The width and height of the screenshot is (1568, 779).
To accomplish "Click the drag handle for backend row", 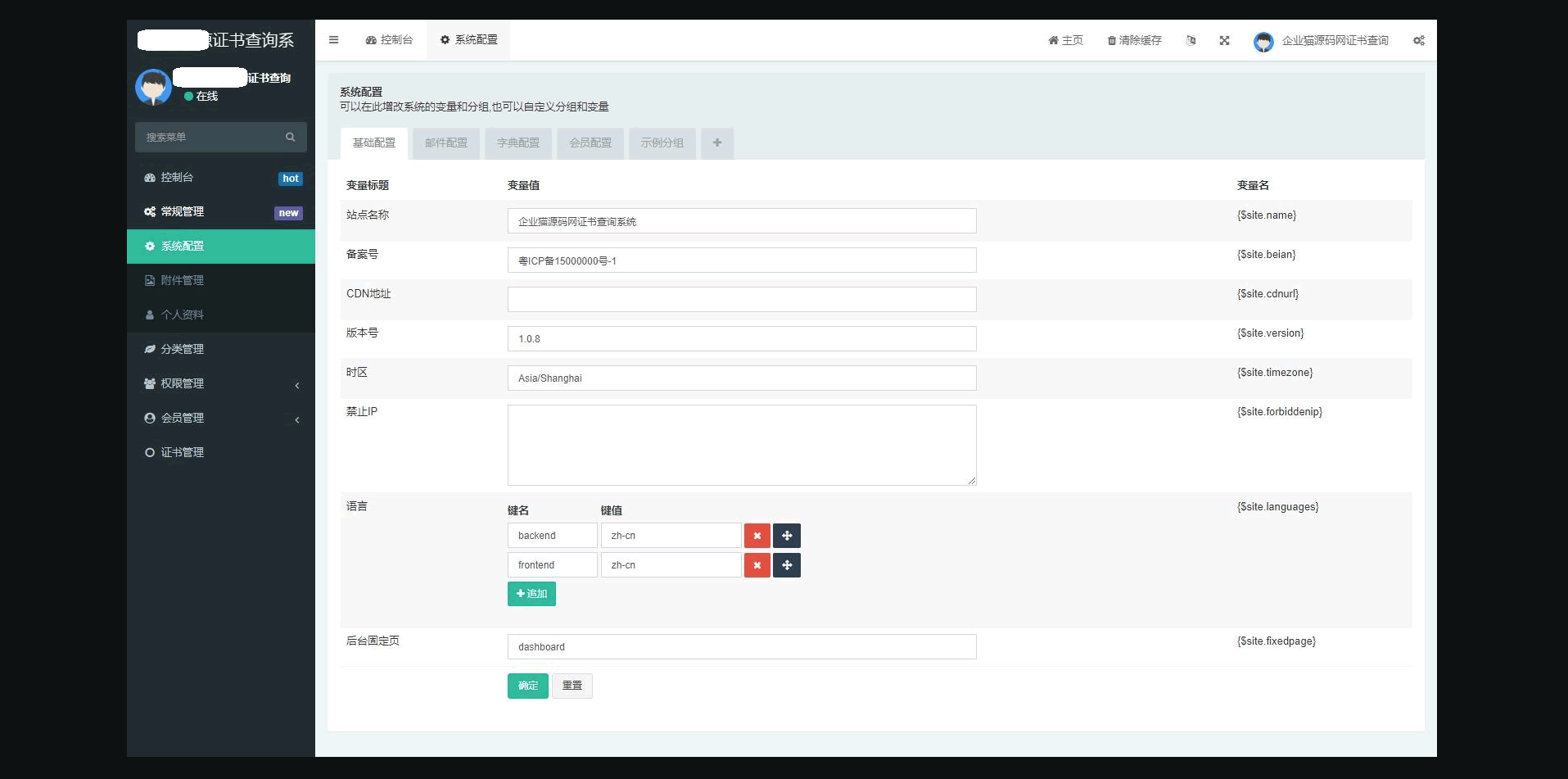I will point(786,536).
